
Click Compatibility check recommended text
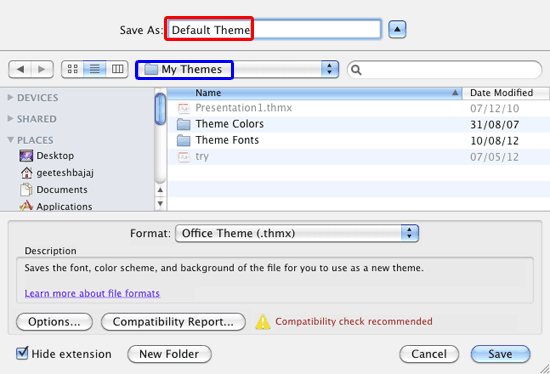pyautogui.click(x=354, y=321)
